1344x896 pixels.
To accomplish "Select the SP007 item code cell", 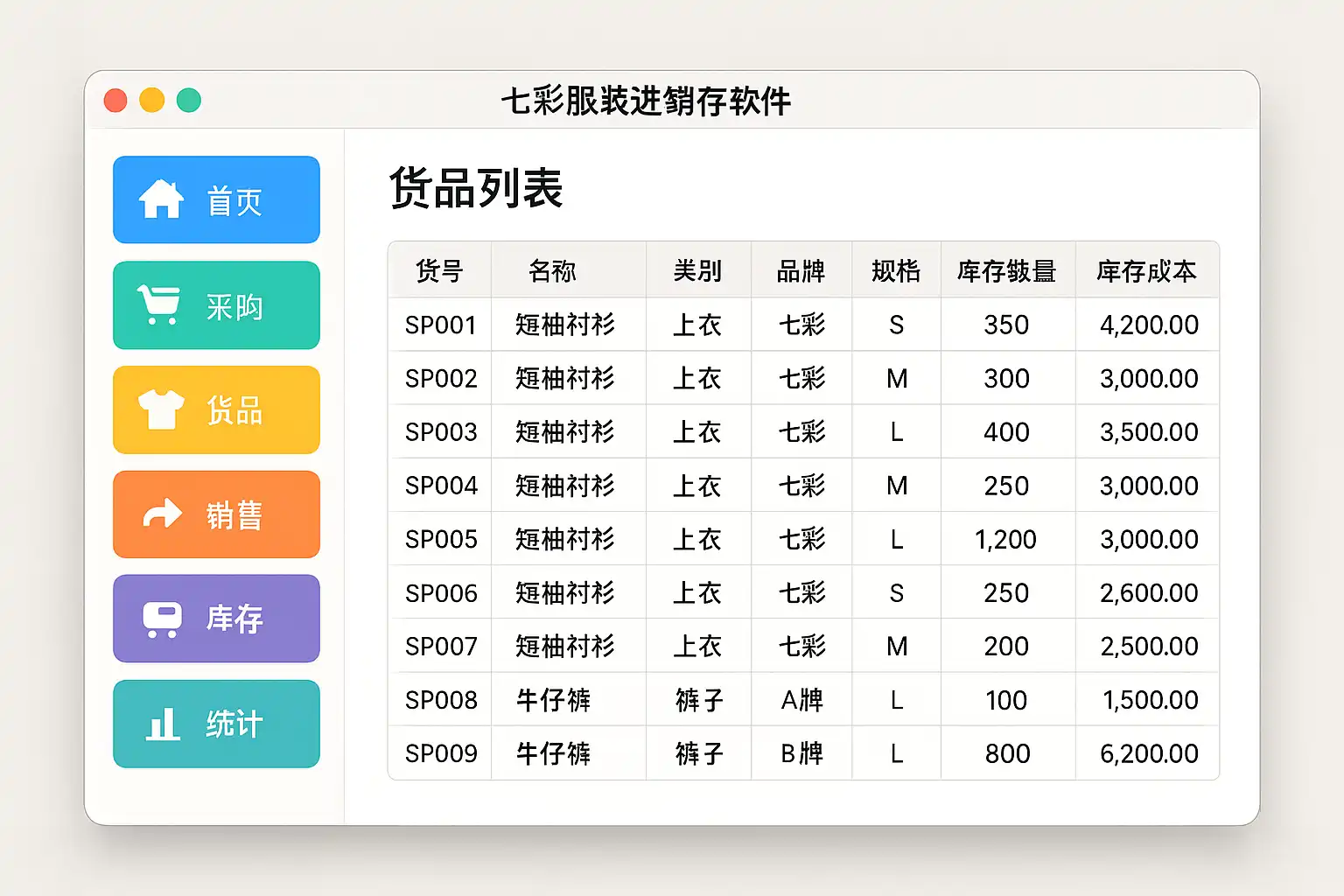I will [441, 647].
